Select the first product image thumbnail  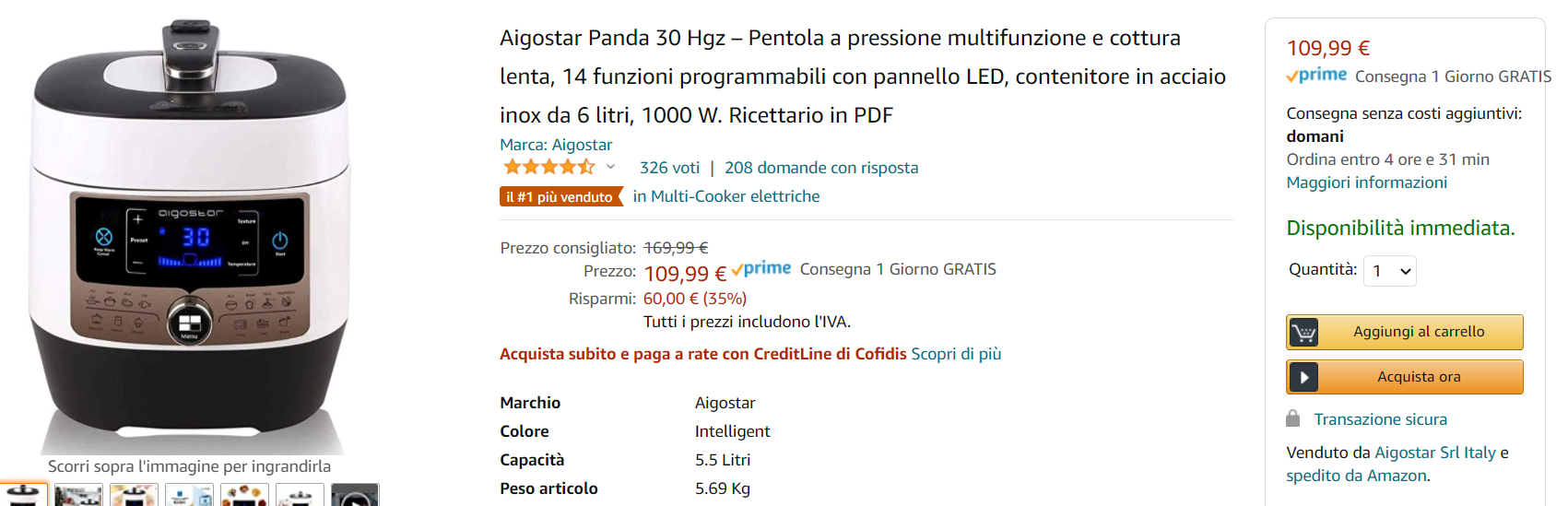click(x=22, y=496)
